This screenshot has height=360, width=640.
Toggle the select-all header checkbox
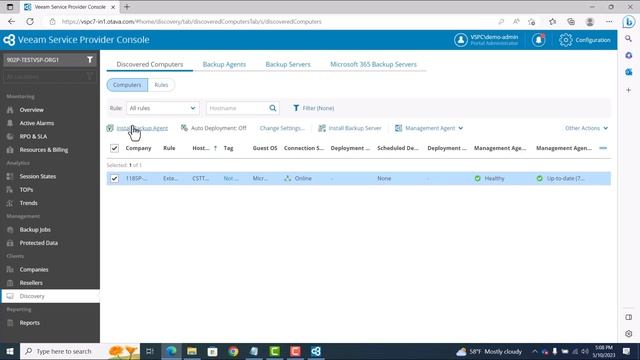pos(114,148)
